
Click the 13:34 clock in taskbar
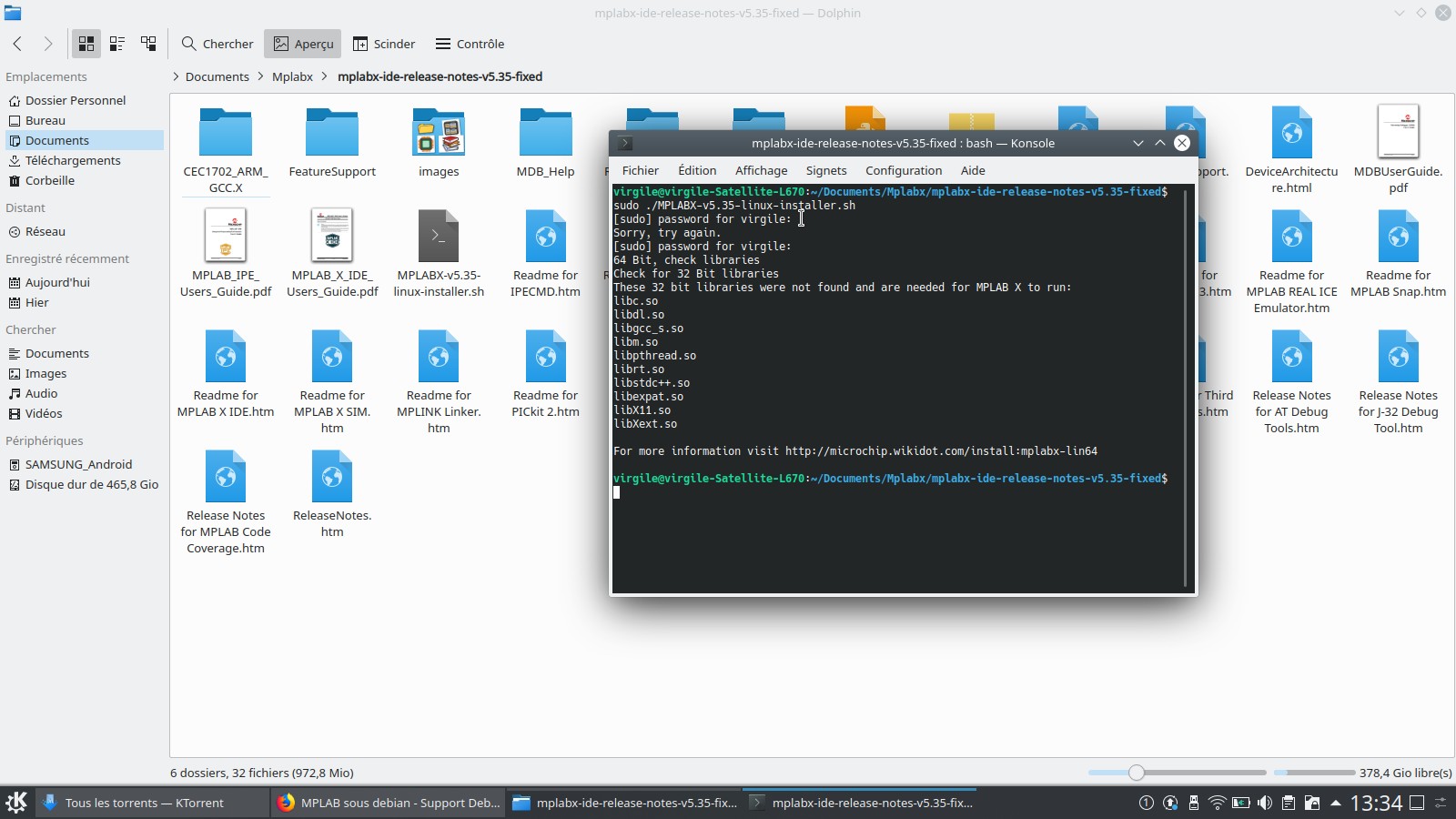(1376, 803)
